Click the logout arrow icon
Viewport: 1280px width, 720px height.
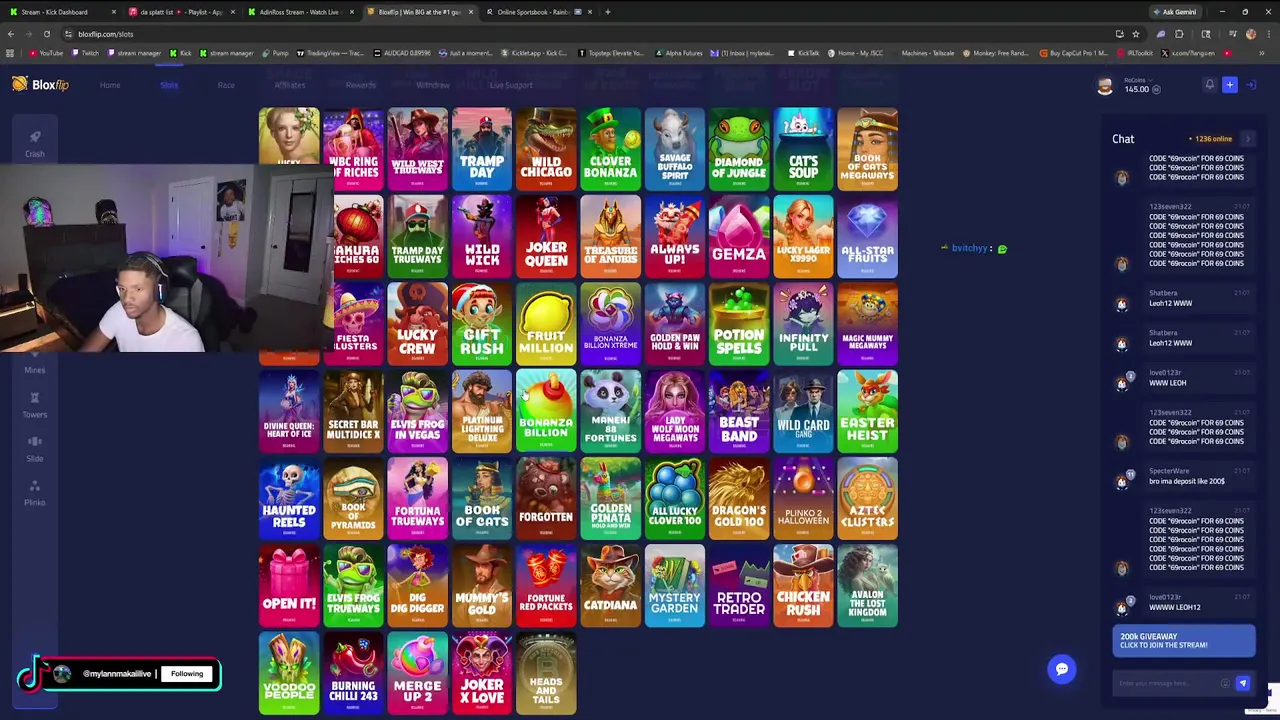click(1250, 85)
